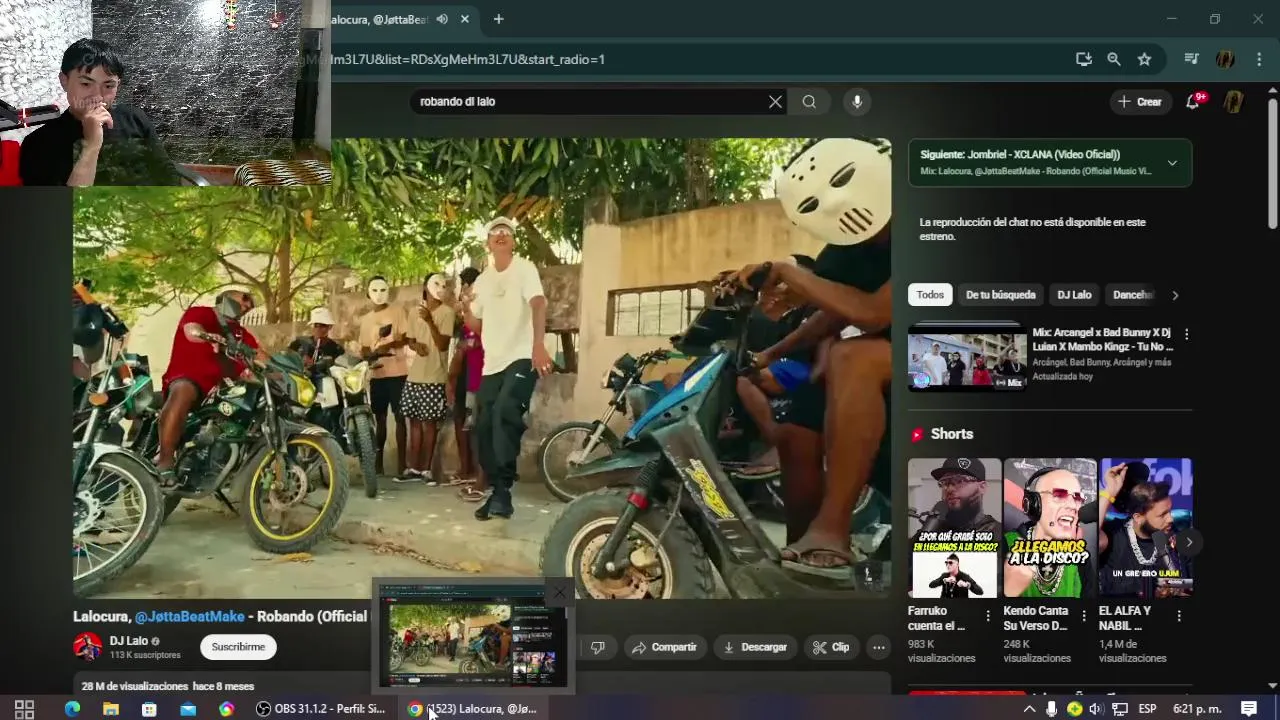Image resolution: width=1280 pixels, height=720 pixels.
Task: Open the clock showing 6:21 p. m.
Action: 1197,709
